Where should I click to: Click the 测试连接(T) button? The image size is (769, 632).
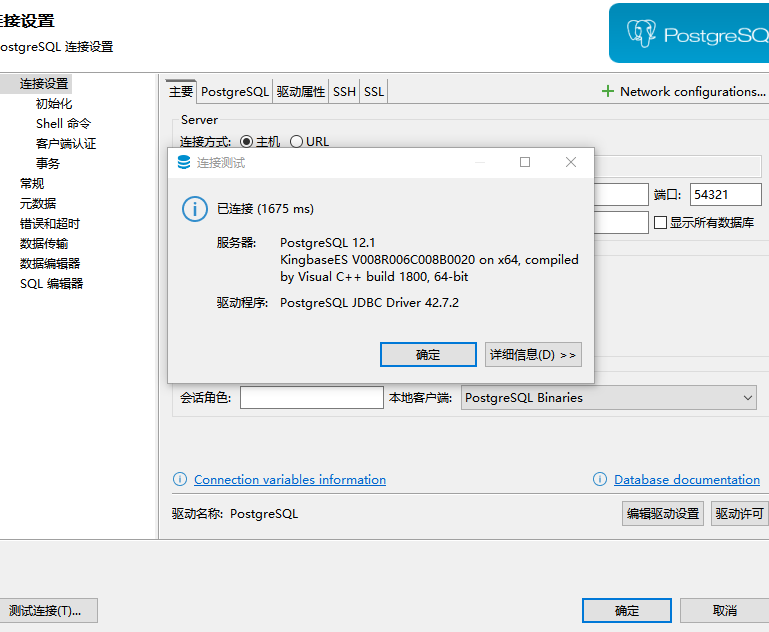click(x=46, y=611)
